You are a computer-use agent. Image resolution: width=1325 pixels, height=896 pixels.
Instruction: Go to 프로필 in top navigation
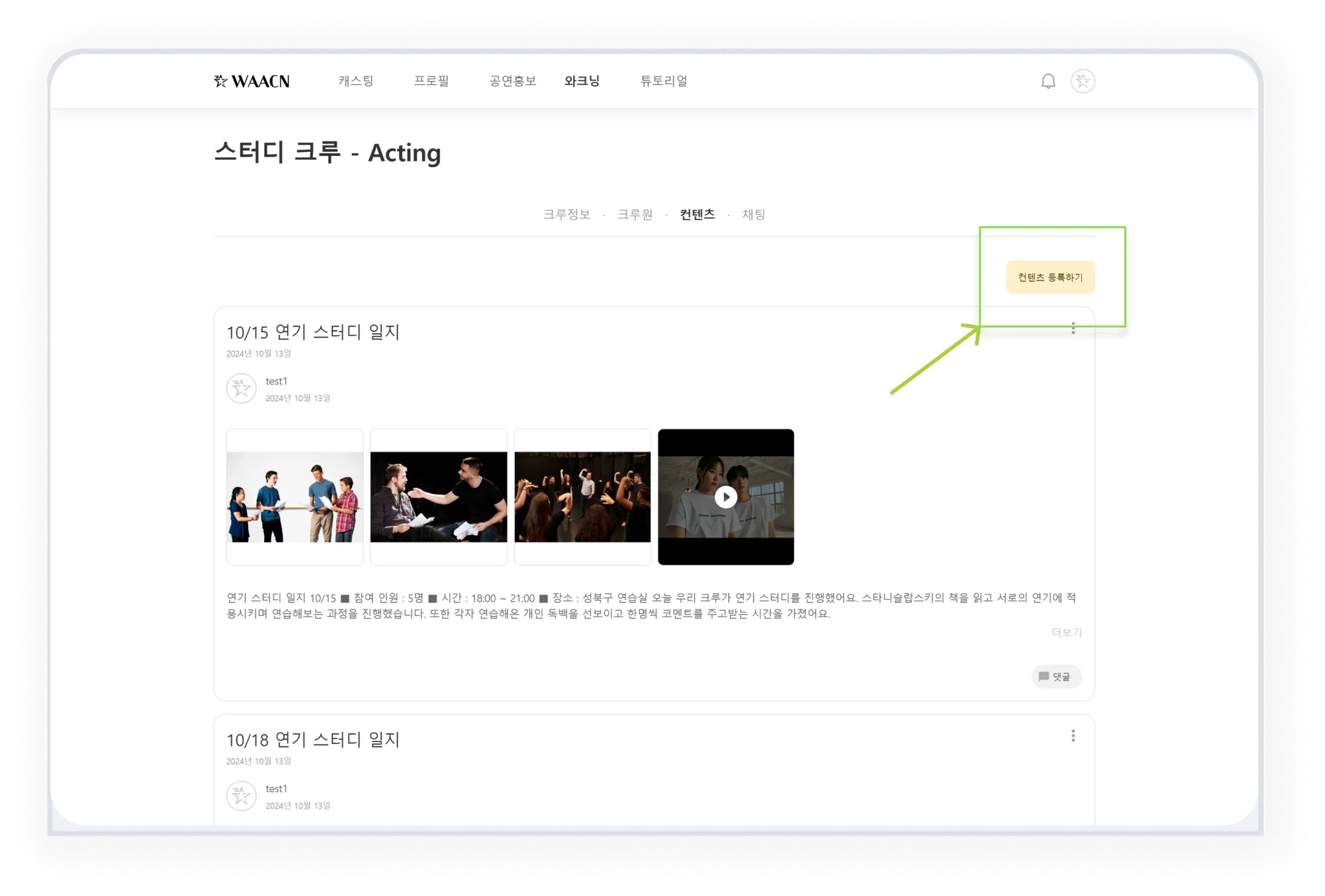431,82
